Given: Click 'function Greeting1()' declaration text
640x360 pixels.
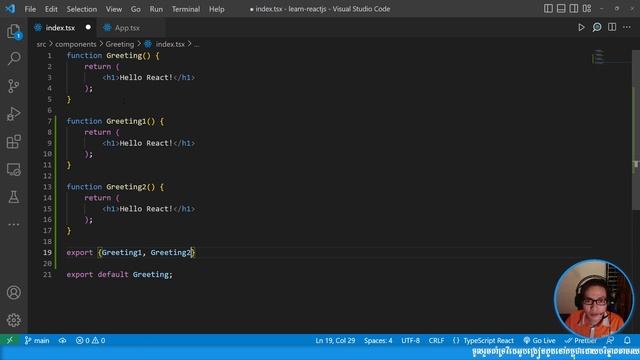Looking at the screenshot, I should pos(115,121).
